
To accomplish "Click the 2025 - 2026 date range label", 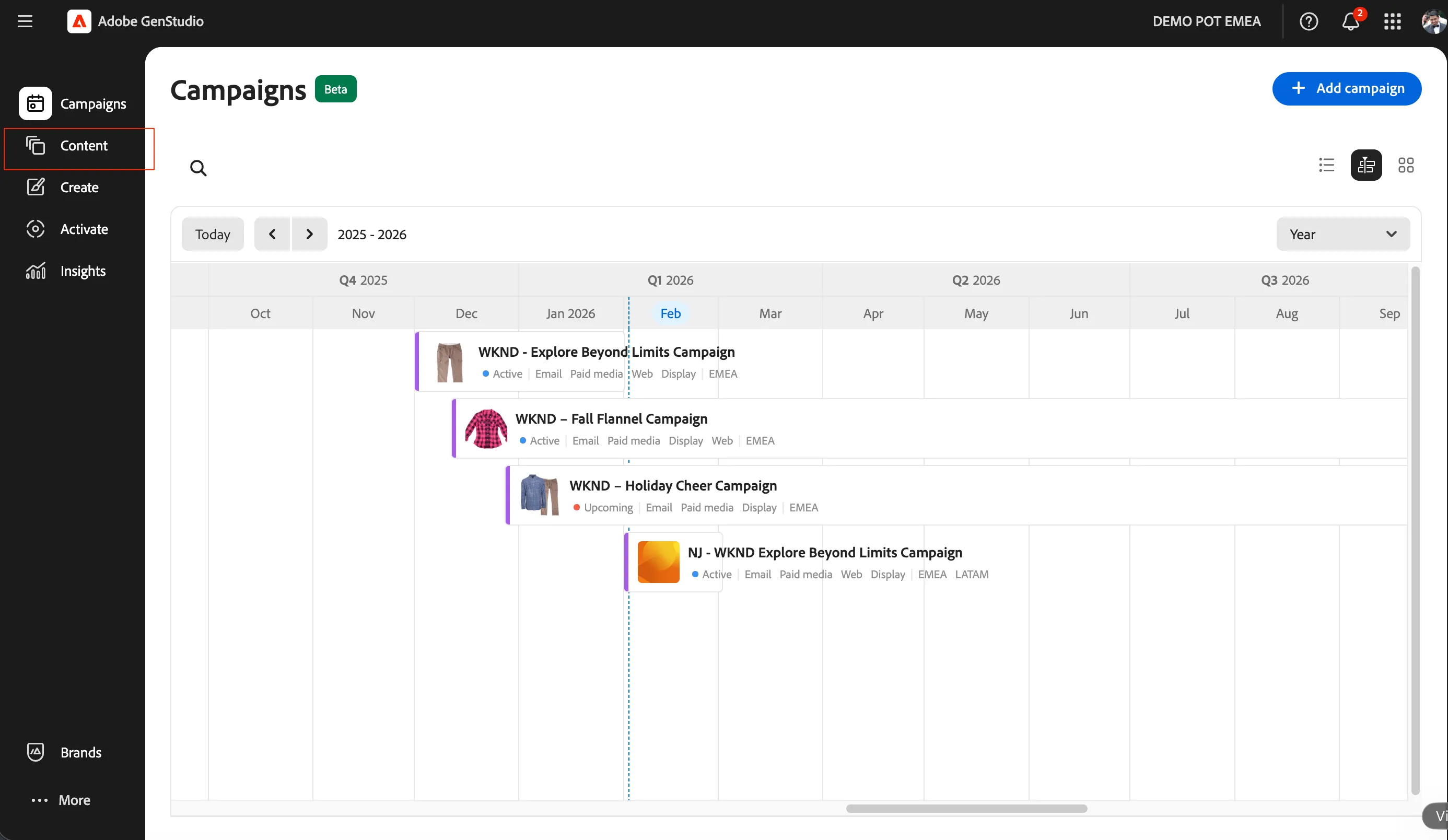I will click(372, 235).
